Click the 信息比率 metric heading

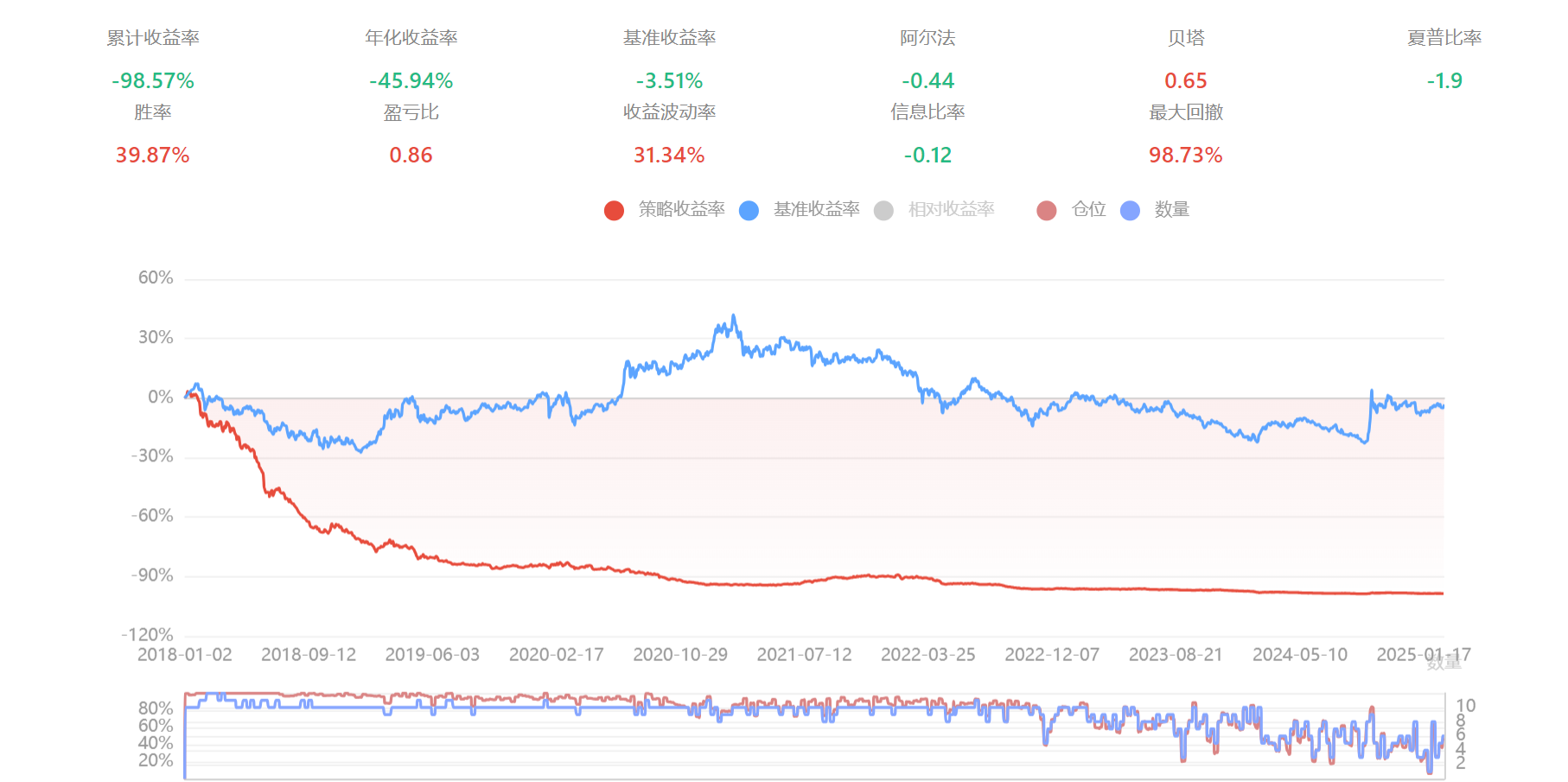point(927,112)
